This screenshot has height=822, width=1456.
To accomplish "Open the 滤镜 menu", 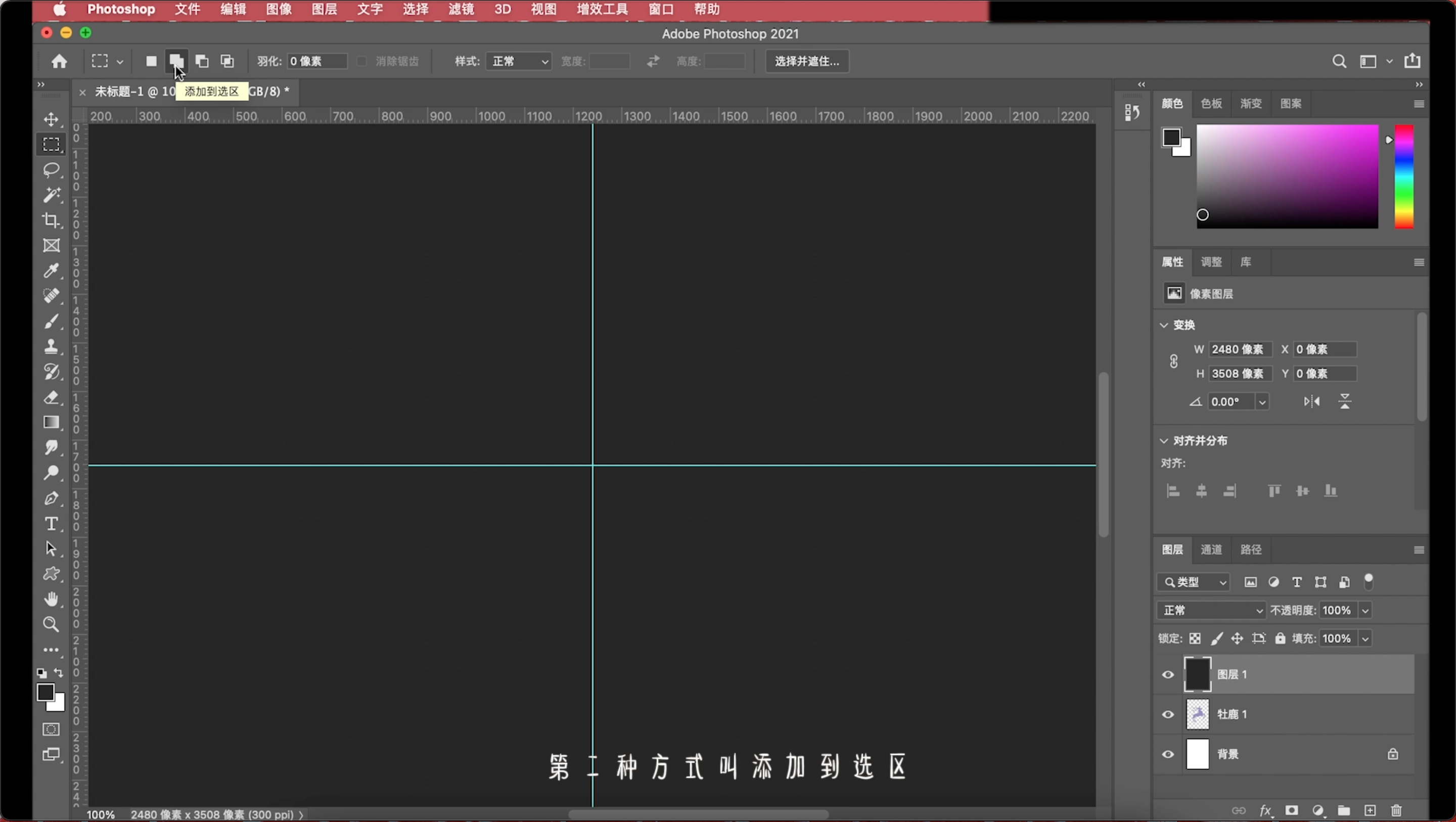I will click(x=461, y=9).
